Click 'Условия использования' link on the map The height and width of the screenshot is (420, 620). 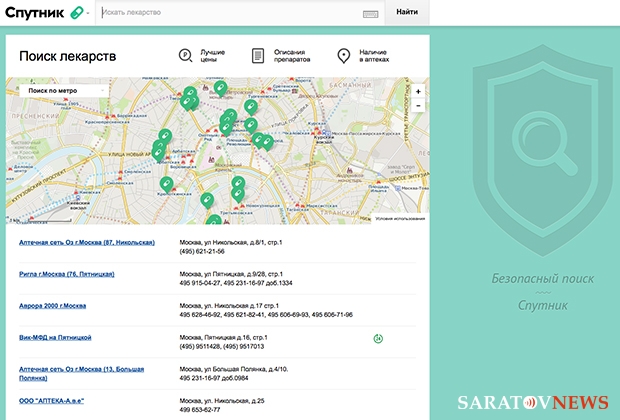tap(400, 218)
